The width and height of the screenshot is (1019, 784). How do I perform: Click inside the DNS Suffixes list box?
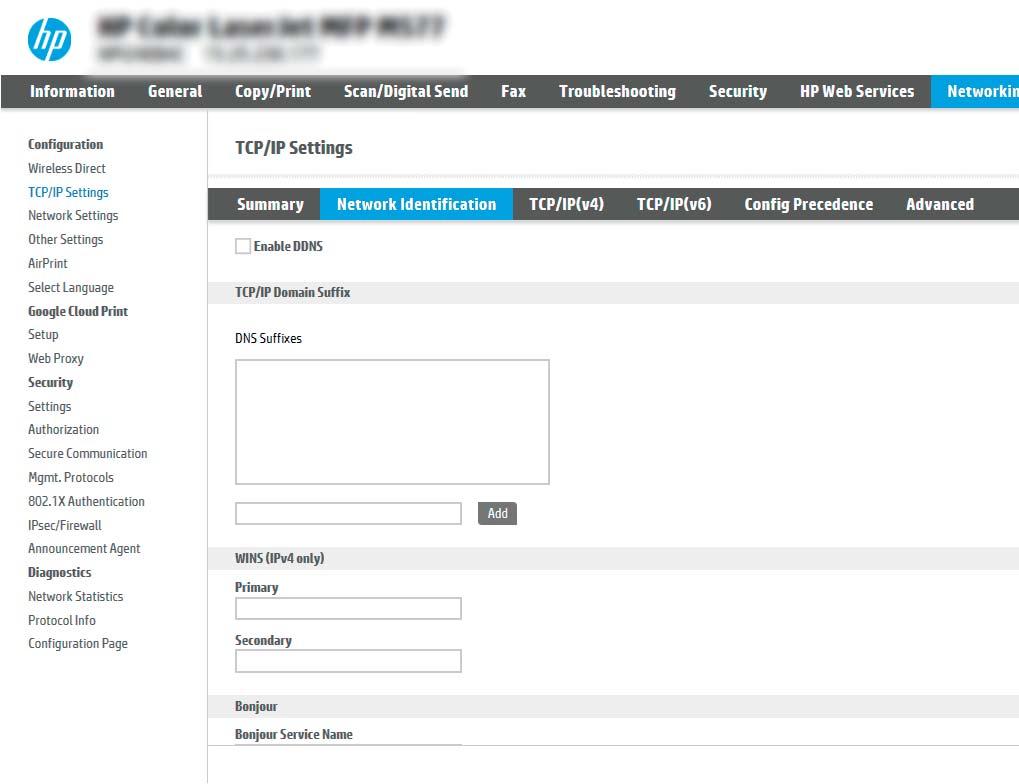click(393, 422)
